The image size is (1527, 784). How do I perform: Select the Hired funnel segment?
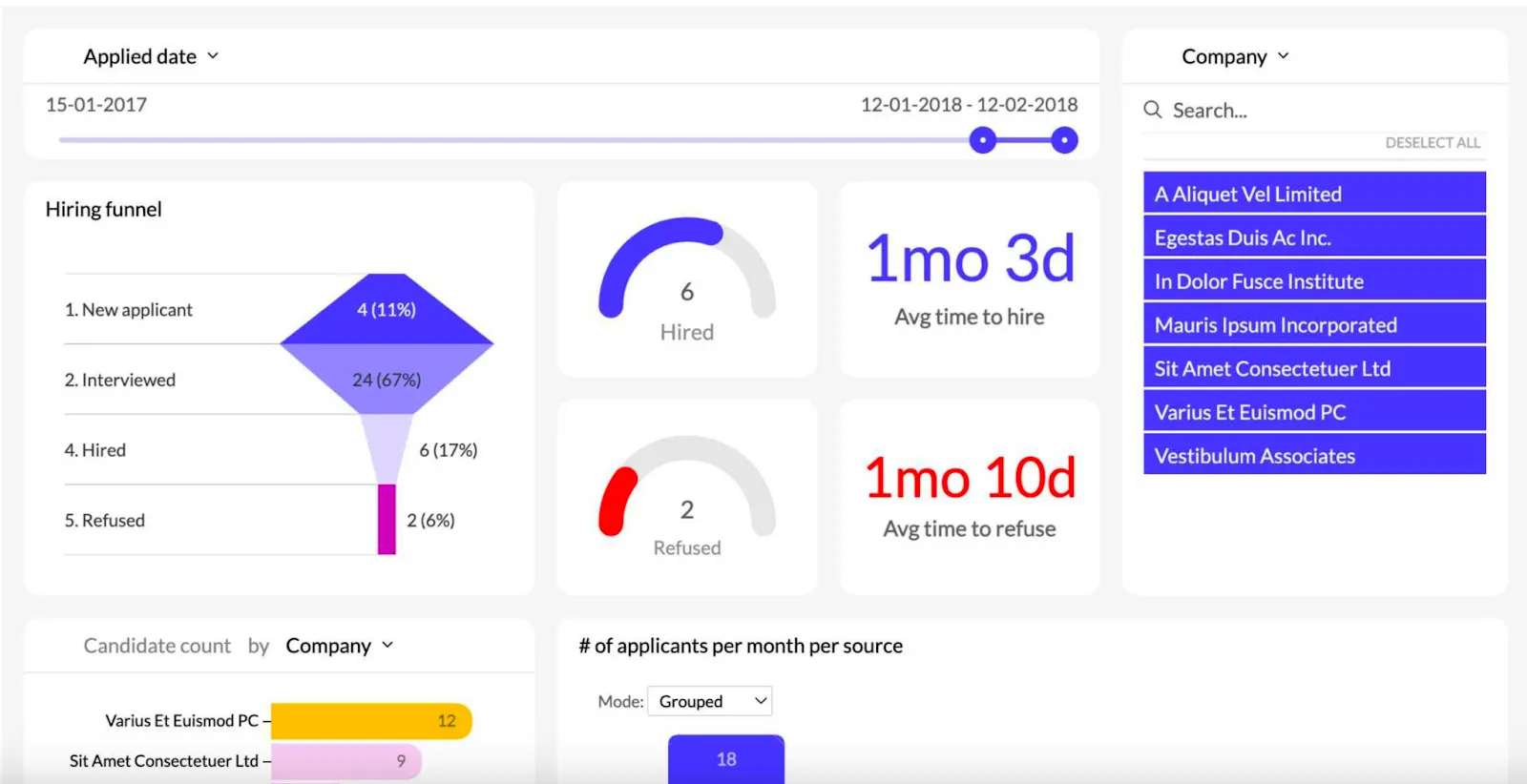387,449
